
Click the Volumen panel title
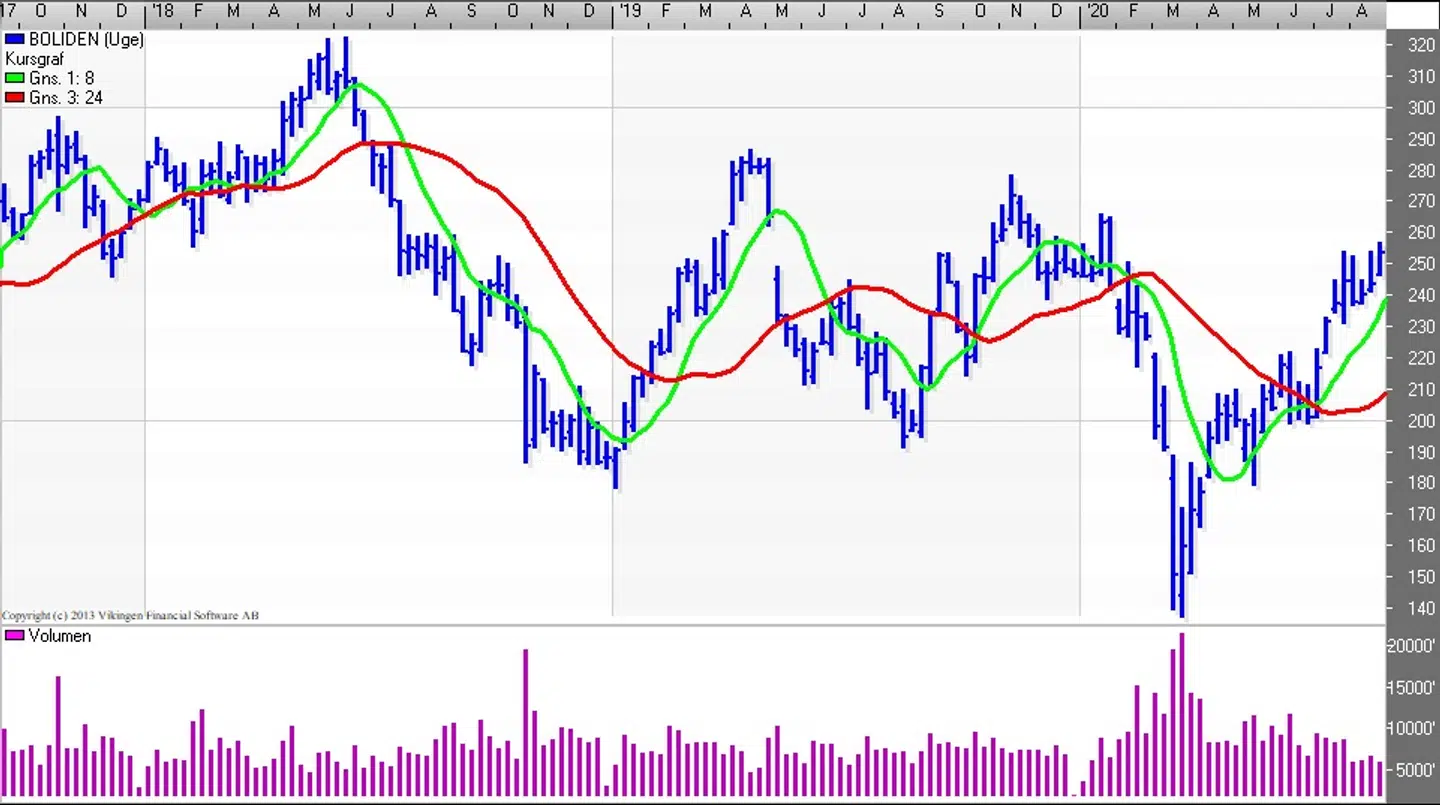59,636
